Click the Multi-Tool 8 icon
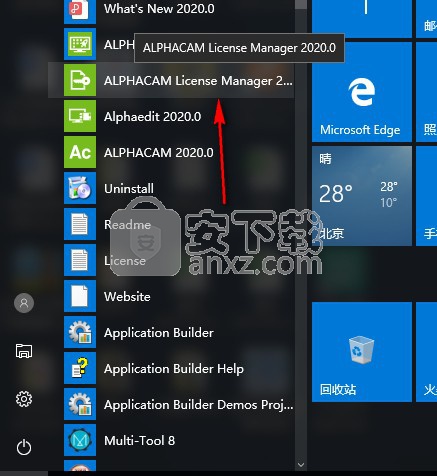437x476 pixels. [80, 440]
